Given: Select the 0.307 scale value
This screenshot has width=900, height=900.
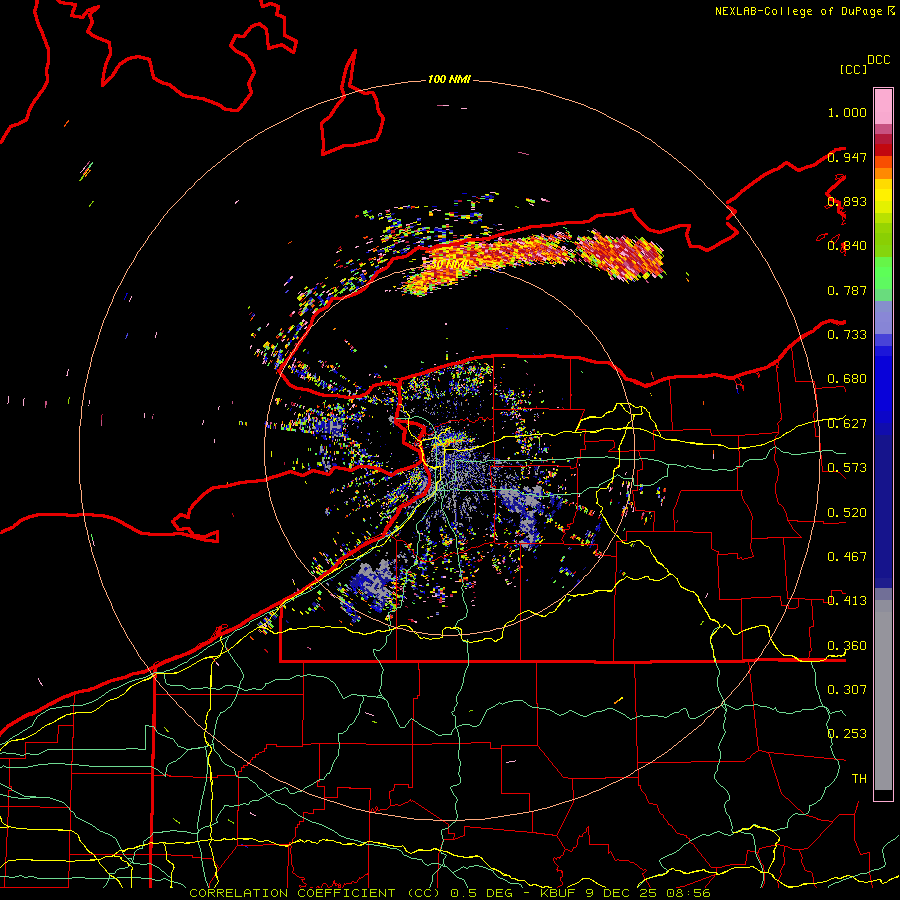Looking at the screenshot, I should click(x=847, y=690).
